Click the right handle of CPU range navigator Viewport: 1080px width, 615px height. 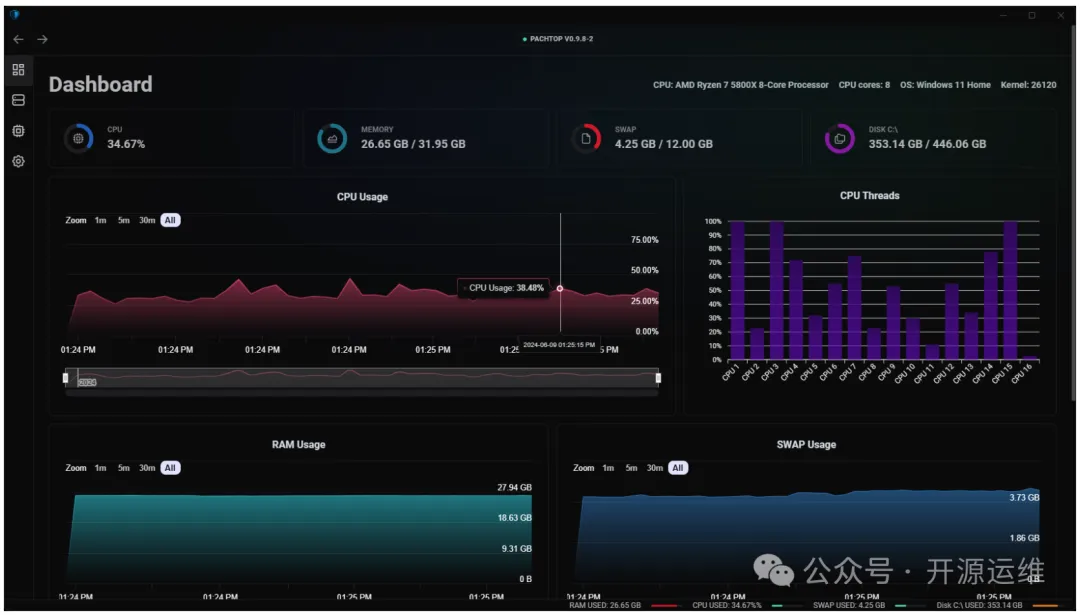pyautogui.click(x=658, y=377)
